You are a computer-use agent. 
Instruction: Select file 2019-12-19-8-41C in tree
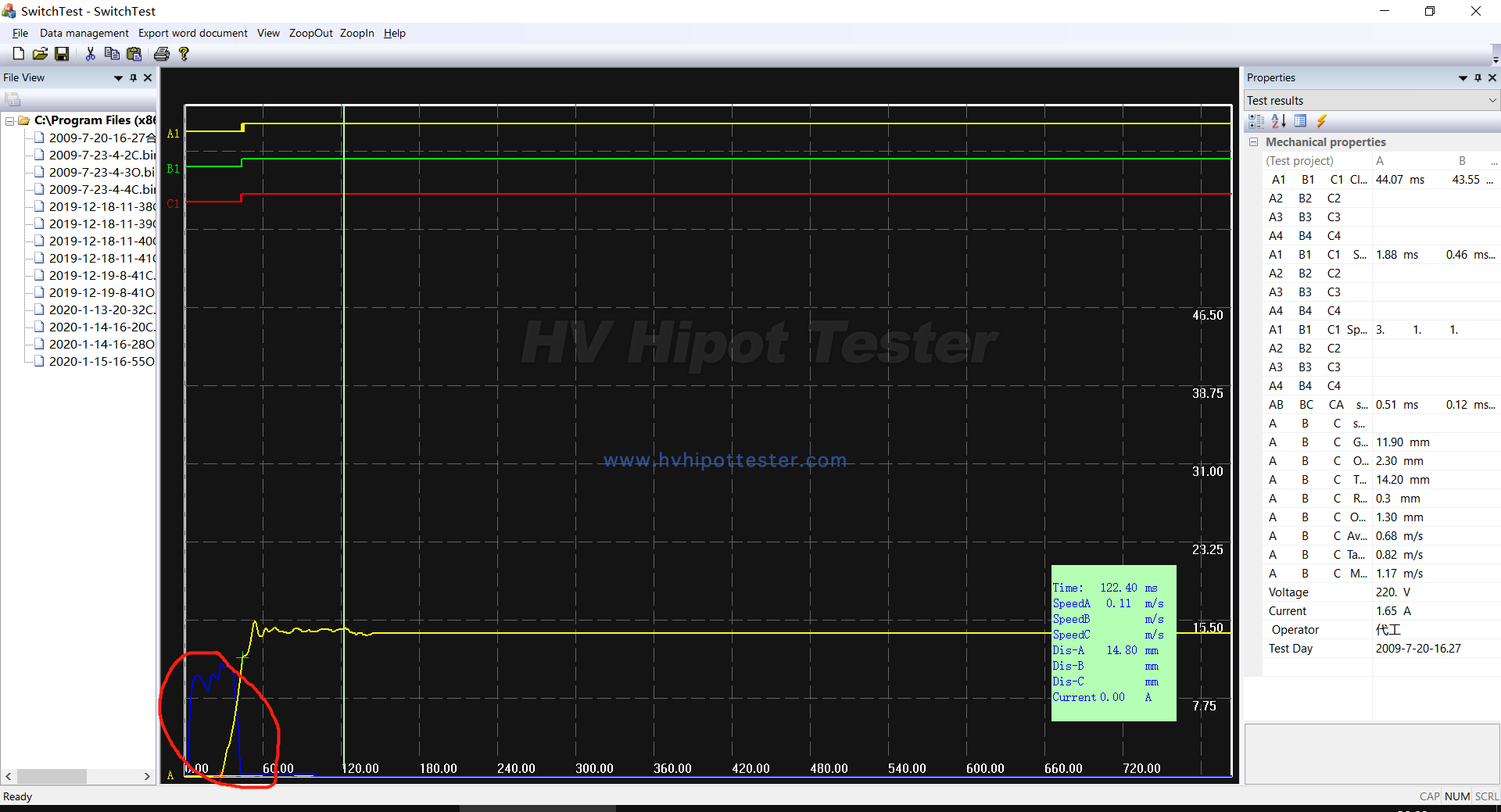[102, 275]
